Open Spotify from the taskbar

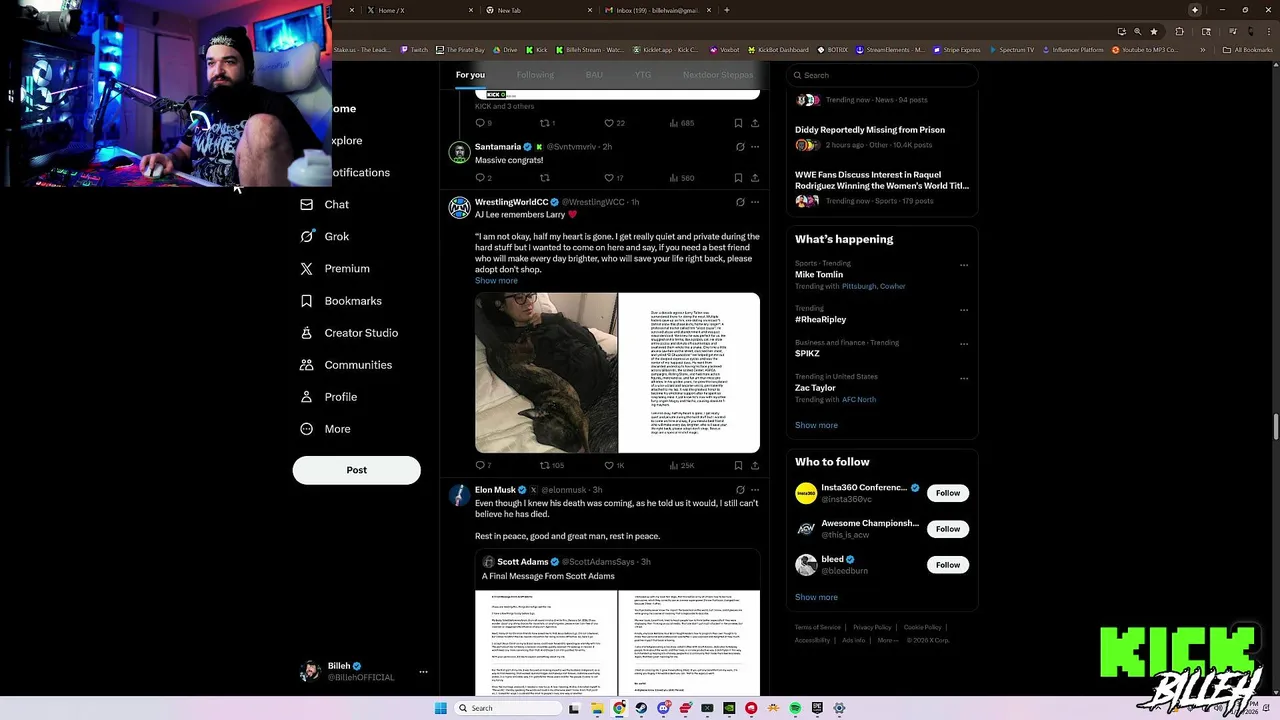click(795, 708)
